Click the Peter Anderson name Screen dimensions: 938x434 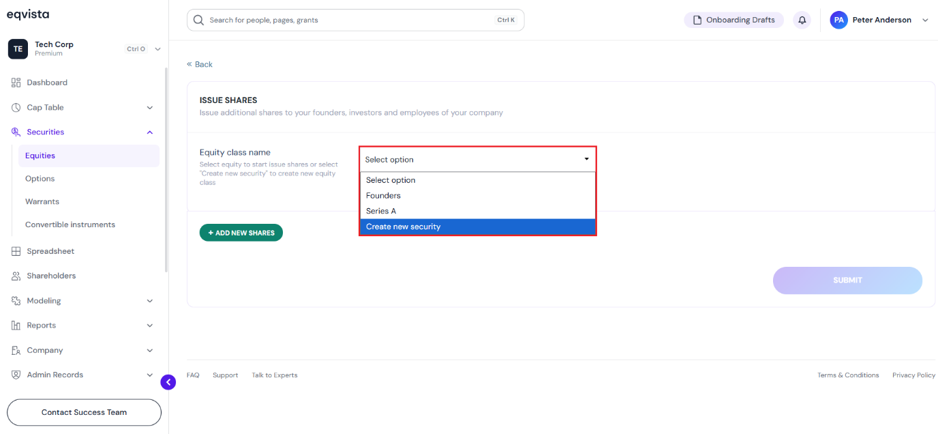882,20
